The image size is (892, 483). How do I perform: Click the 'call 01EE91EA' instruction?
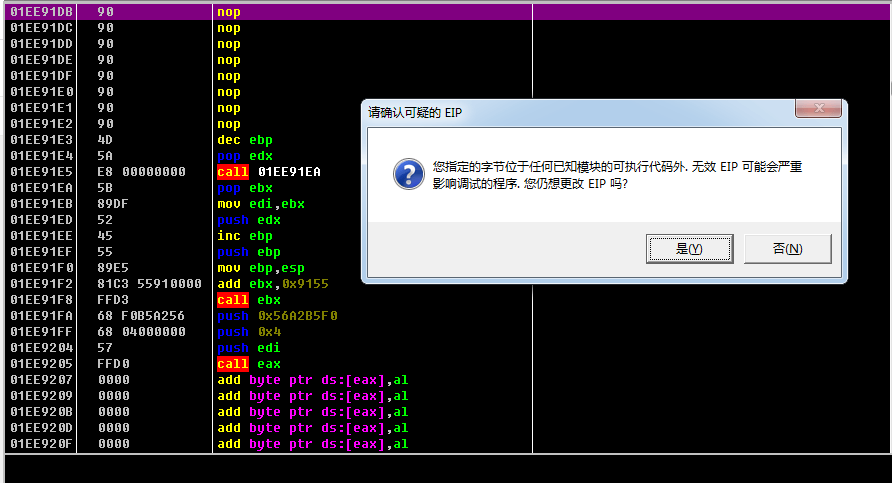coord(269,172)
